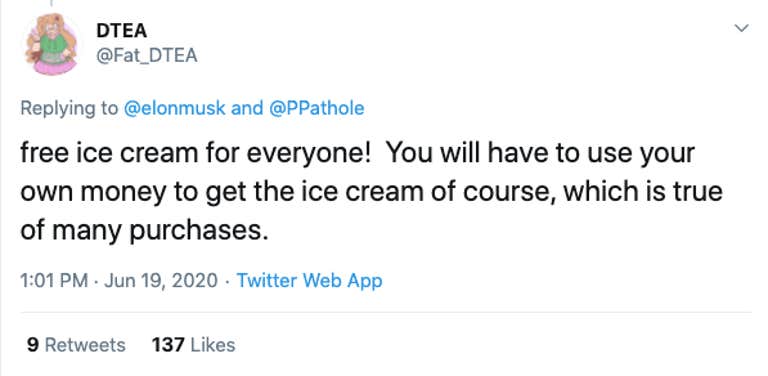The width and height of the screenshot is (768, 376).
Task: Click the word 'Likes' in stats row
Action: click(x=213, y=345)
